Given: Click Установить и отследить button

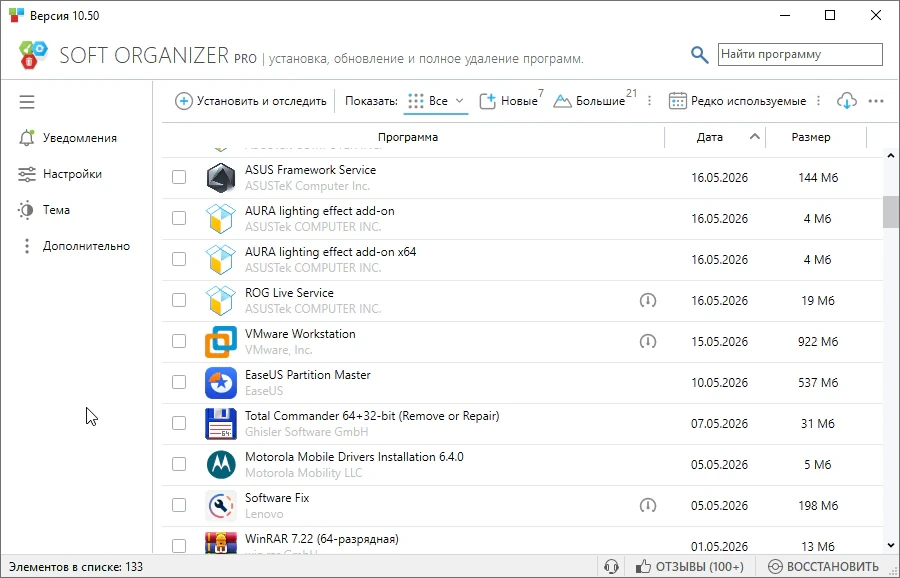Looking at the screenshot, I should pos(251,101).
